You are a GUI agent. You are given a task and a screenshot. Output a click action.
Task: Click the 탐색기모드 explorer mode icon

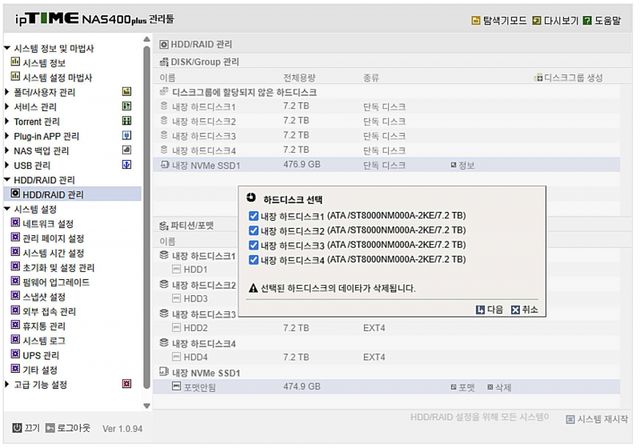(475, 20)
